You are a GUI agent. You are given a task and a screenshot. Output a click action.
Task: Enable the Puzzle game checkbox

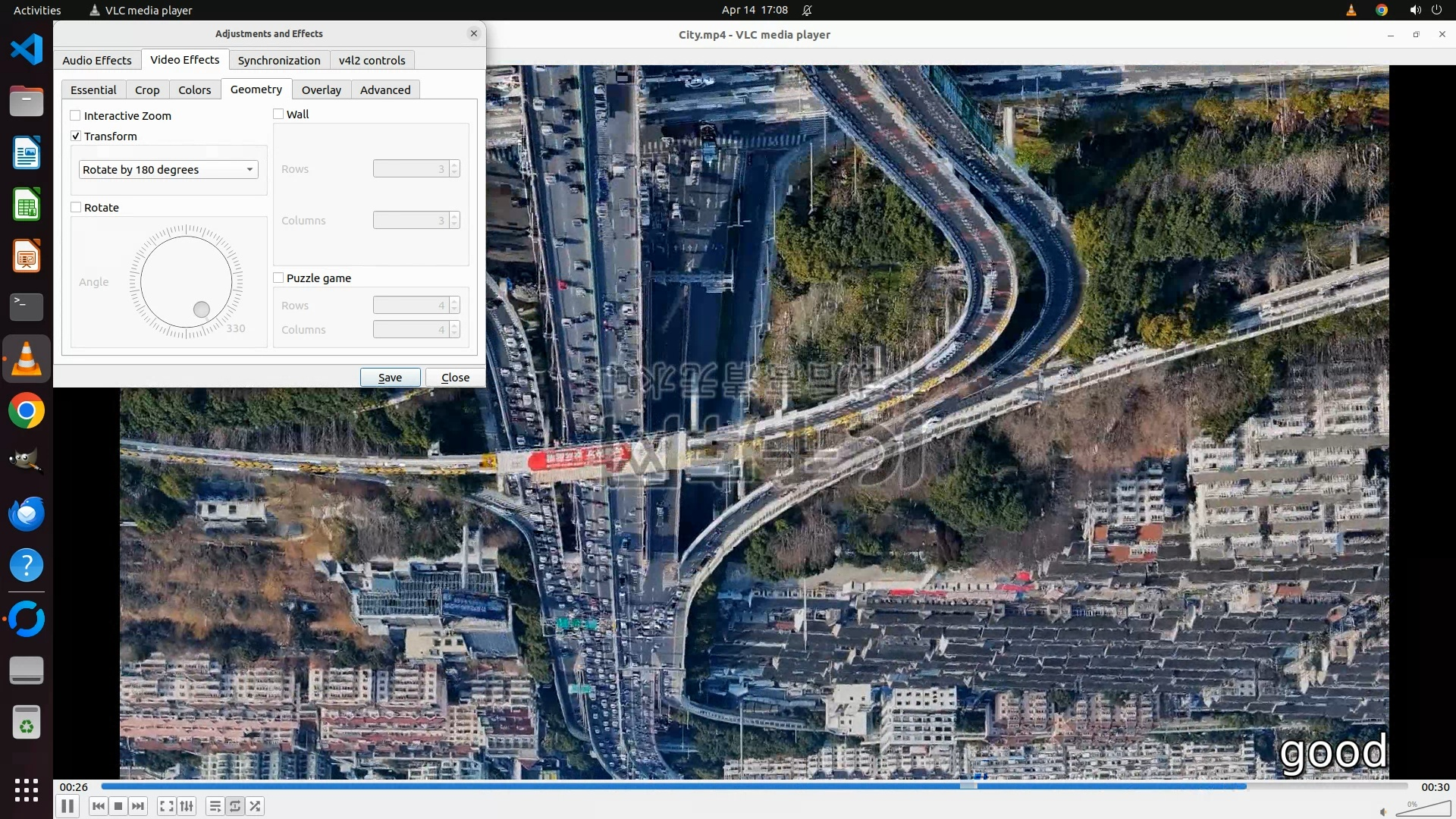click(278, 278)
